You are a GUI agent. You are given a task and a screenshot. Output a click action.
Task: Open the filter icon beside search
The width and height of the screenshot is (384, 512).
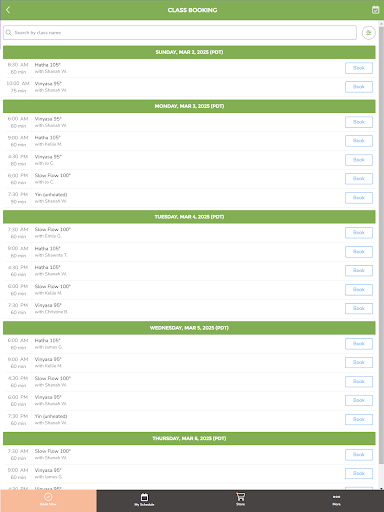[x=369, y=33]
